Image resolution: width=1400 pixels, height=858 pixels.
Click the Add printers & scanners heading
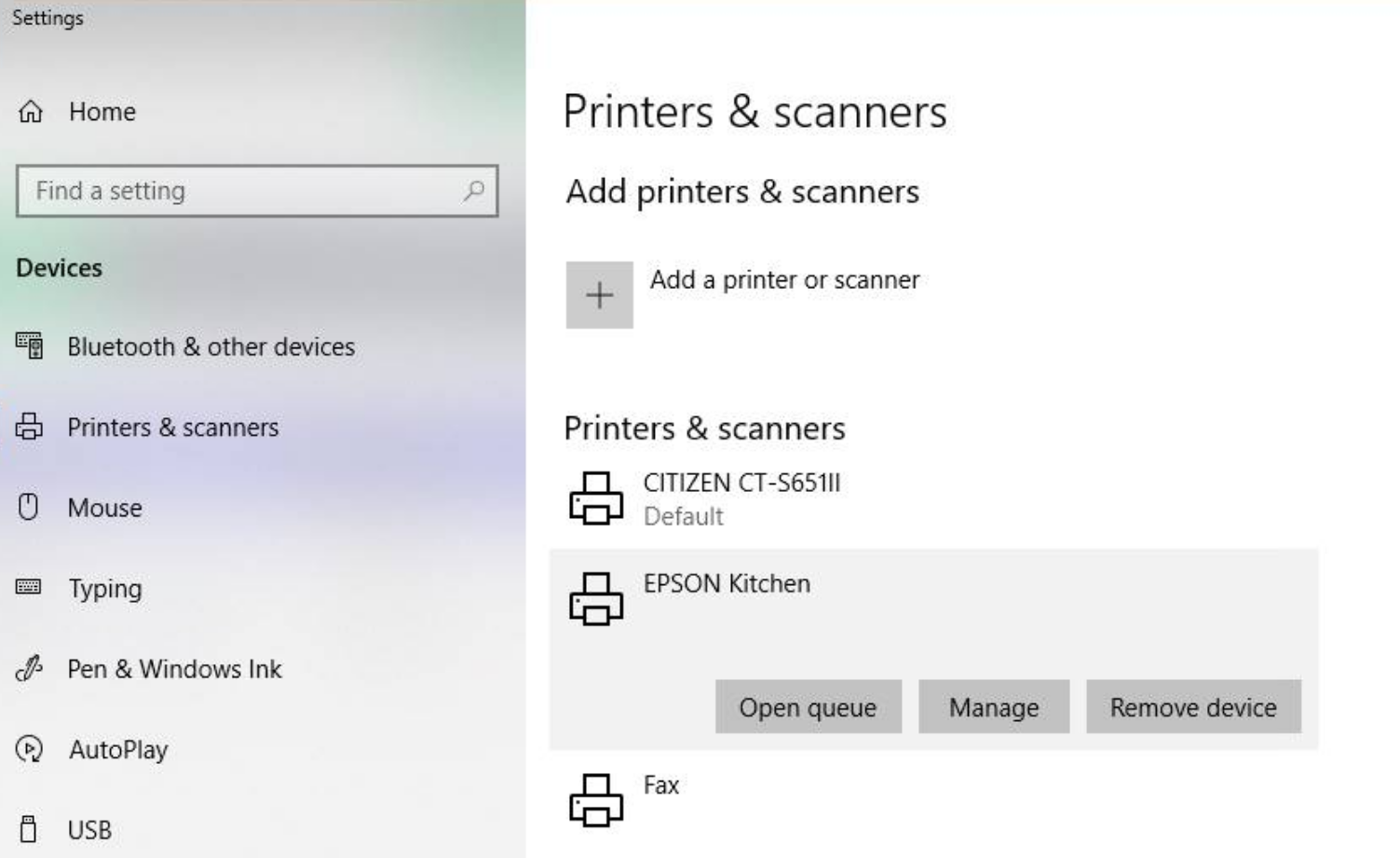pos(742,192)
